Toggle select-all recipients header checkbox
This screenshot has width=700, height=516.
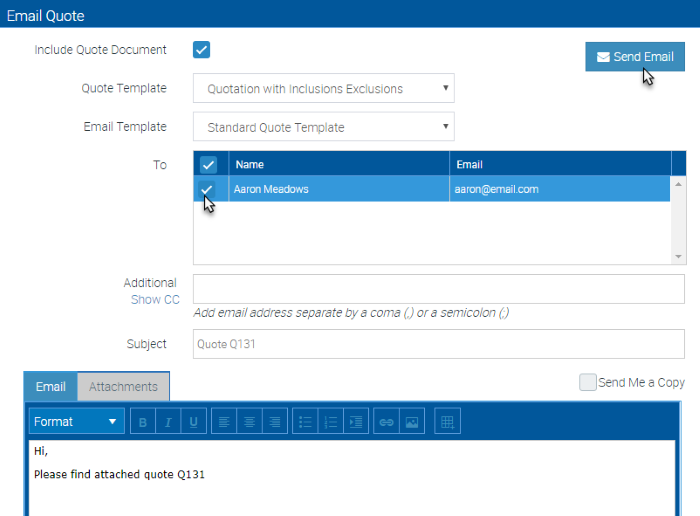click(x=208, y=164)
